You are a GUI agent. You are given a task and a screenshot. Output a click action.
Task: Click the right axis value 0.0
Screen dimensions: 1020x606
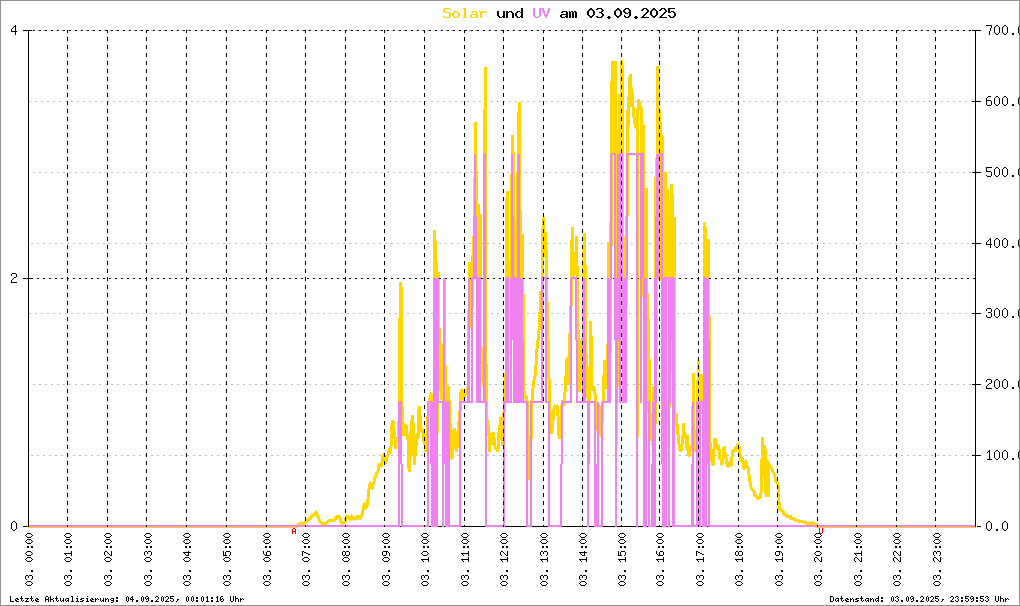pyautogui.click(x=1000, y=526)
